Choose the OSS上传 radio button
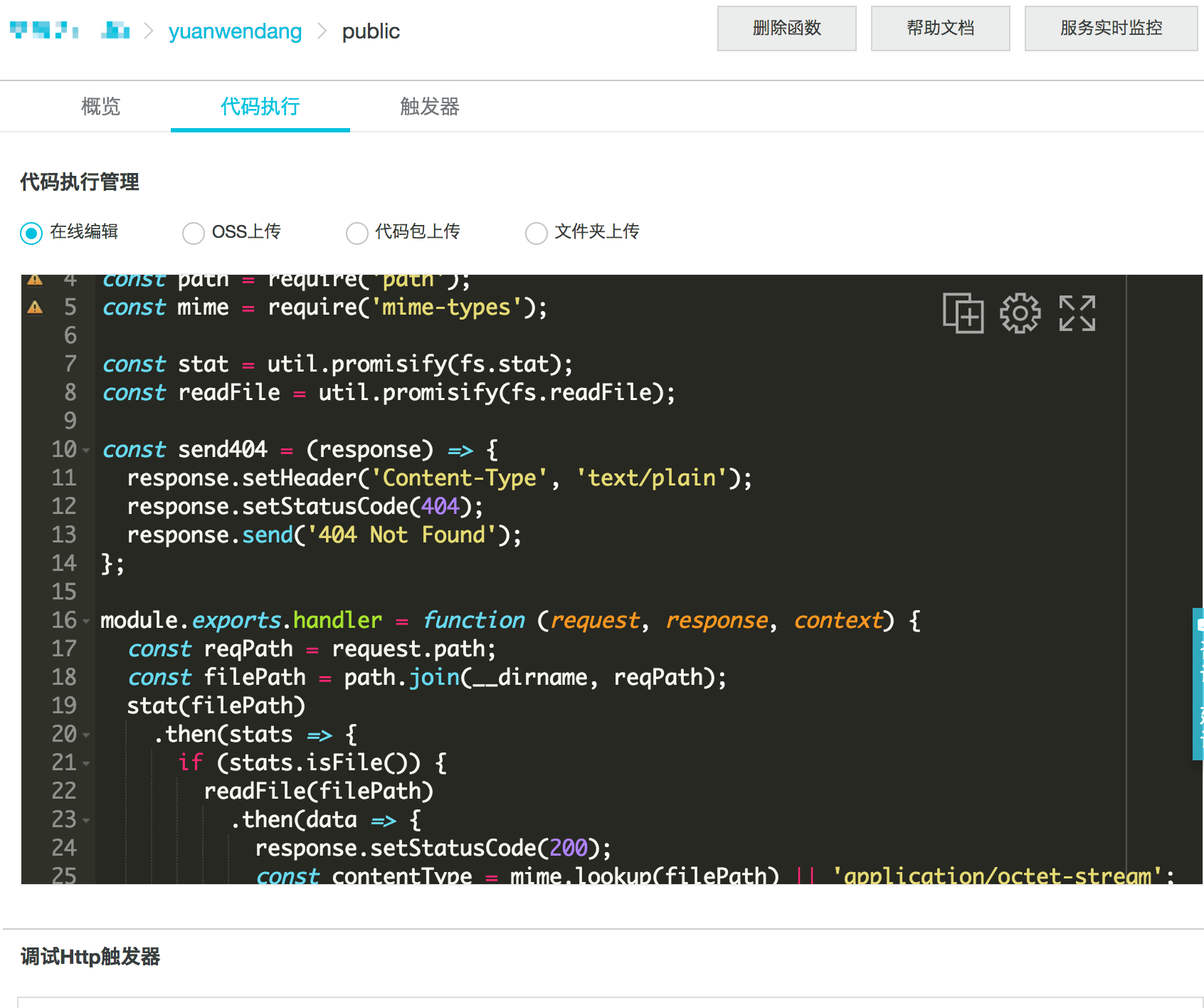Screen dimensions: 1204x1008 click(194, 233)
